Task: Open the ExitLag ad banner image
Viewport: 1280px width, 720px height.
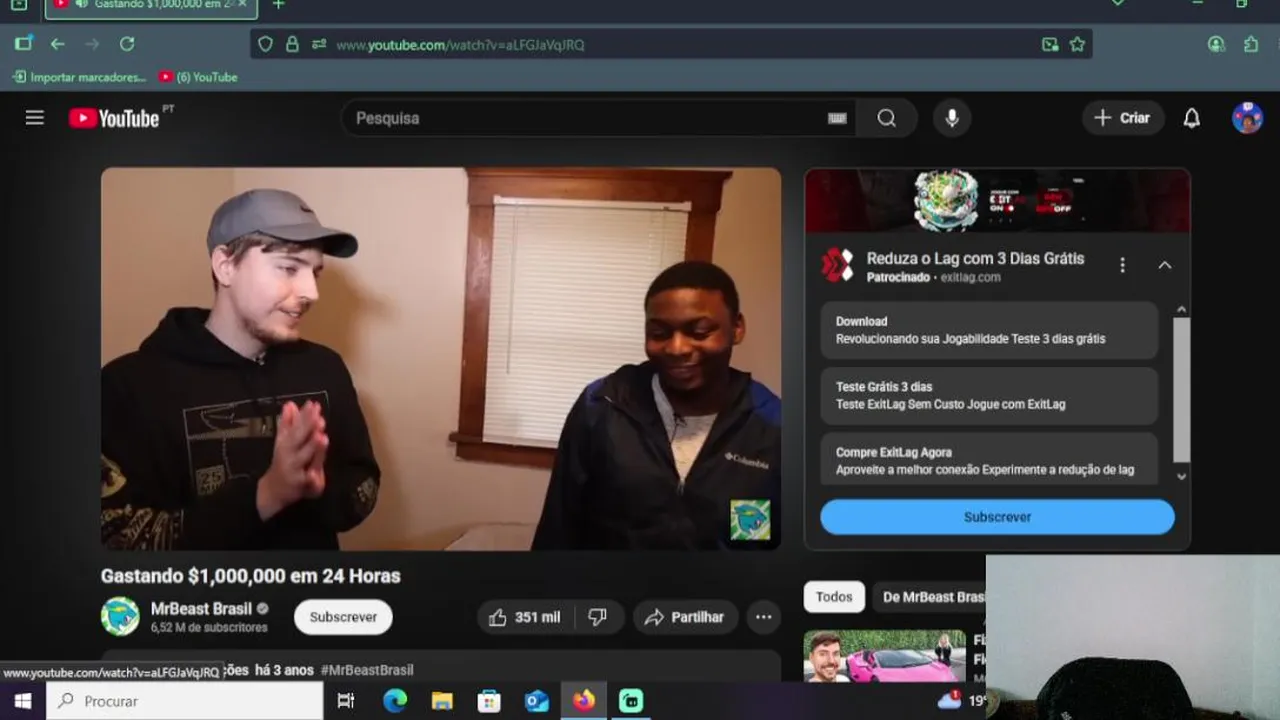Action: click(x=997, y=201)
